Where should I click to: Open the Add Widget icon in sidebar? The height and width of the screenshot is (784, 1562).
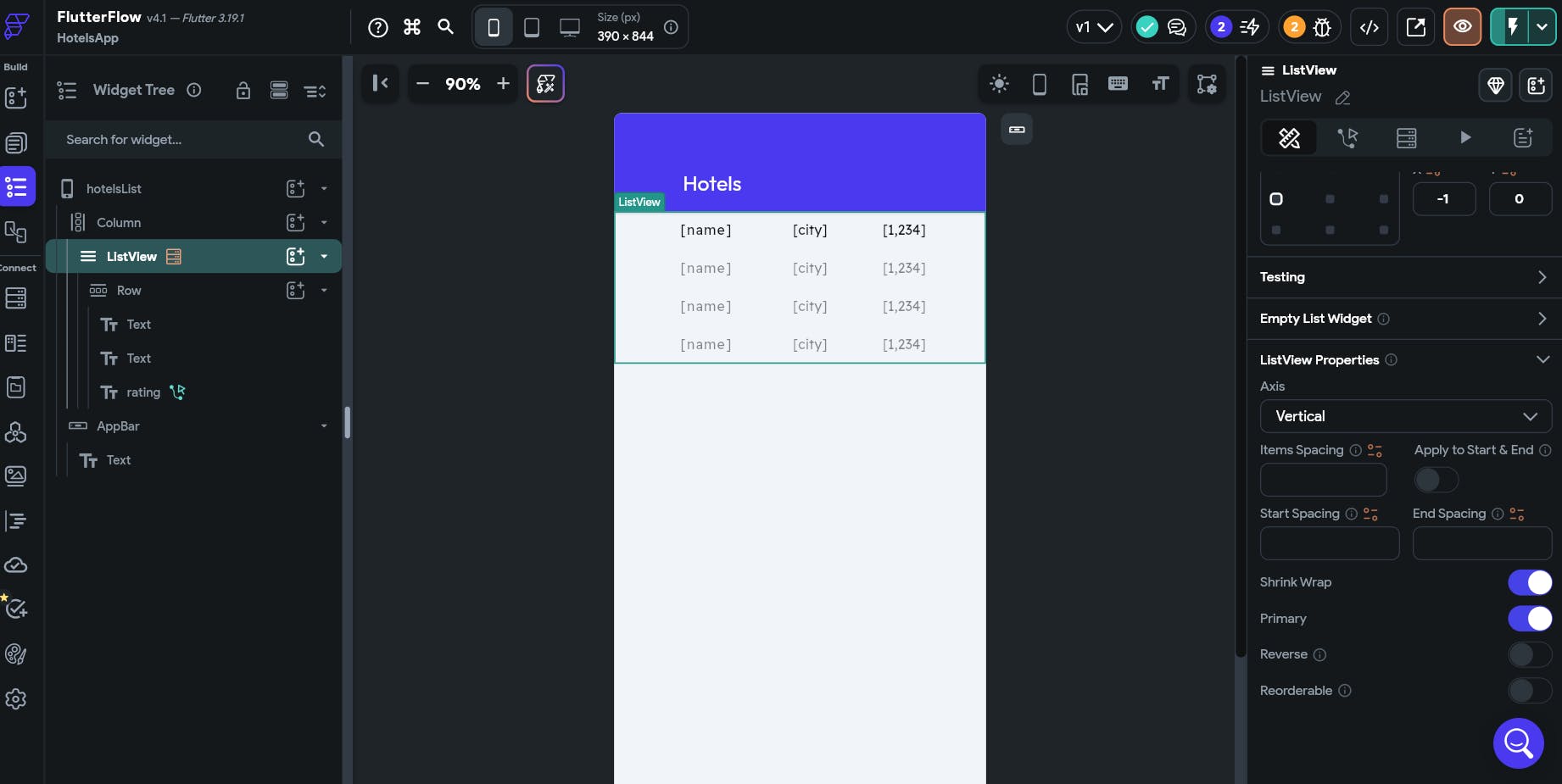pyautogui.click(x=16, y=97)
